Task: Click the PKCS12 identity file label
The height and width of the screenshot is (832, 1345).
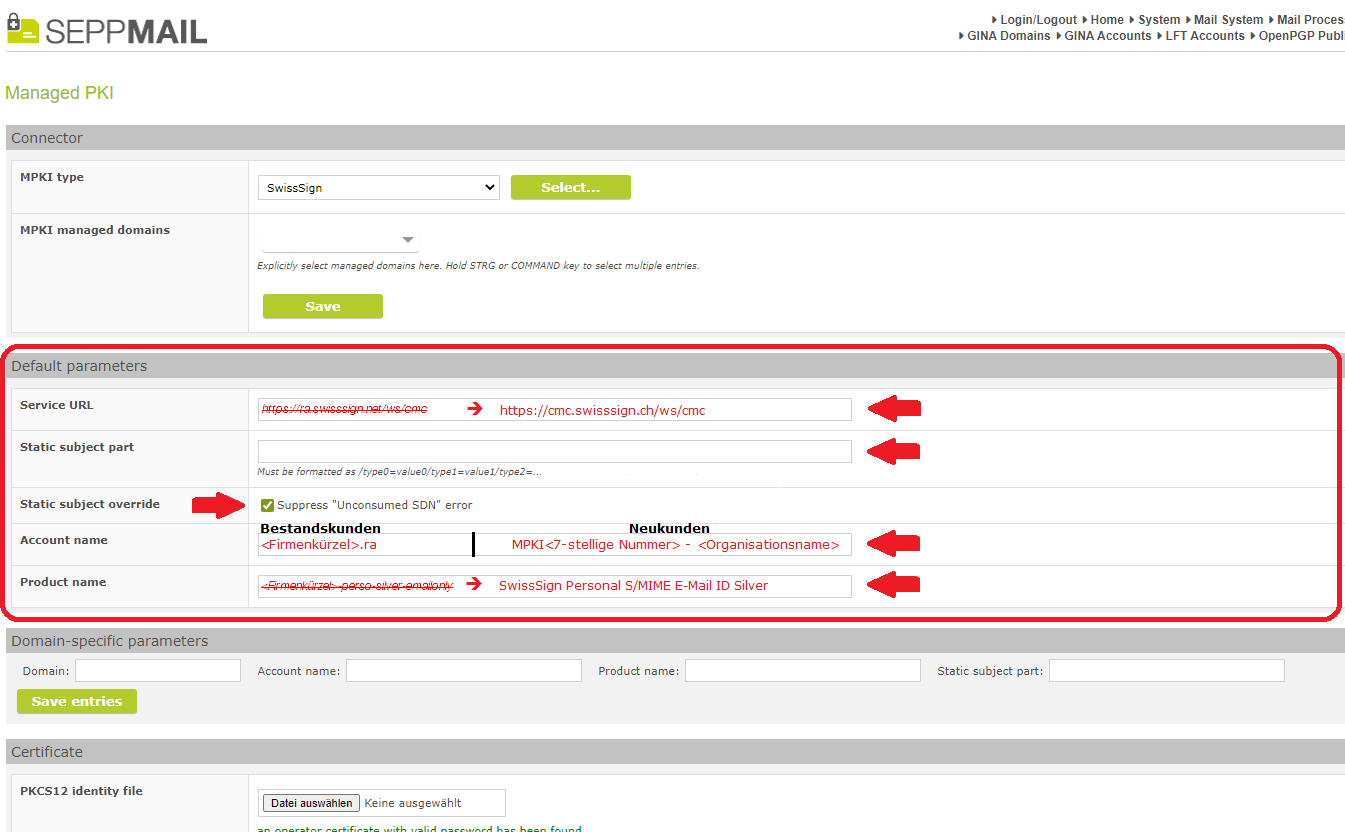Action: (81, 791)
